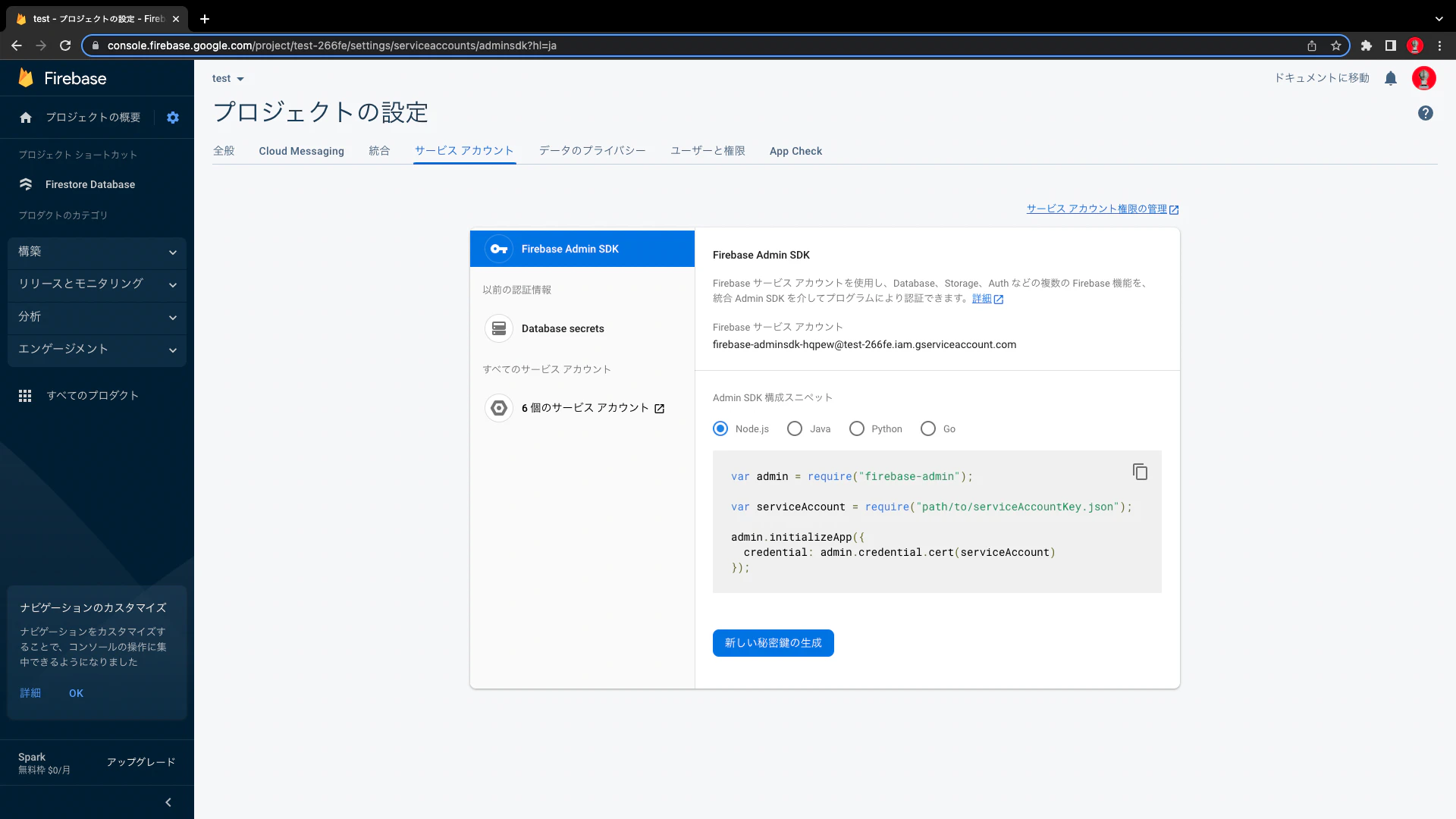View site info lock icon

pos(95,45)
